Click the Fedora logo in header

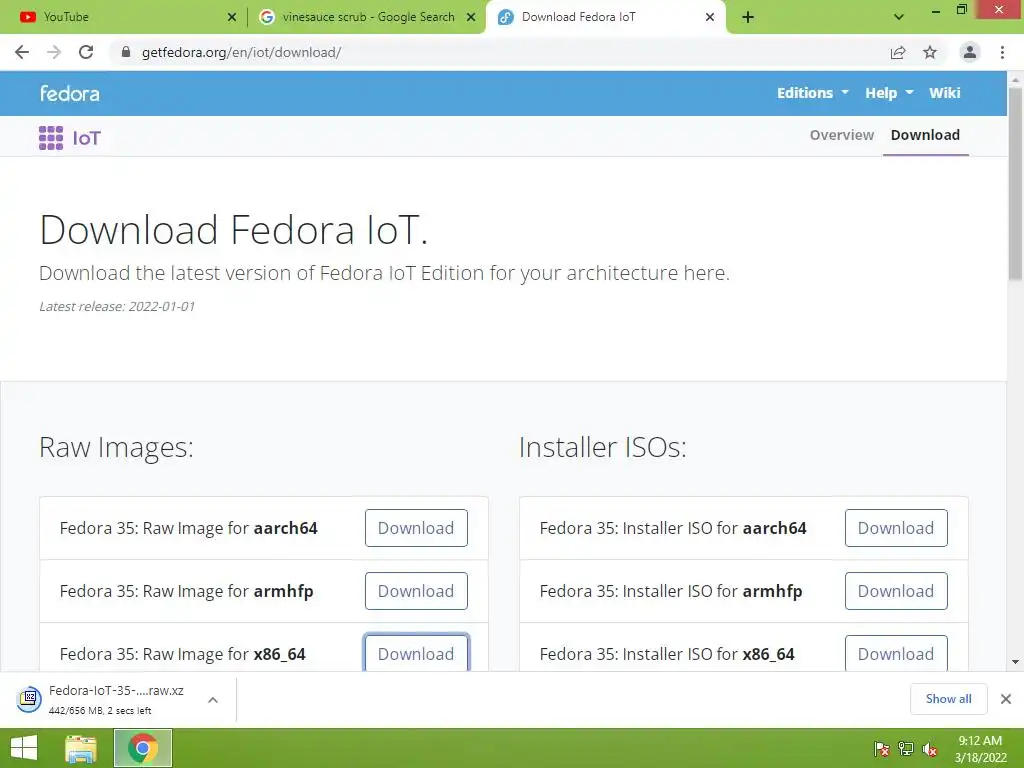pyautogui.click(x=70, y=93)
